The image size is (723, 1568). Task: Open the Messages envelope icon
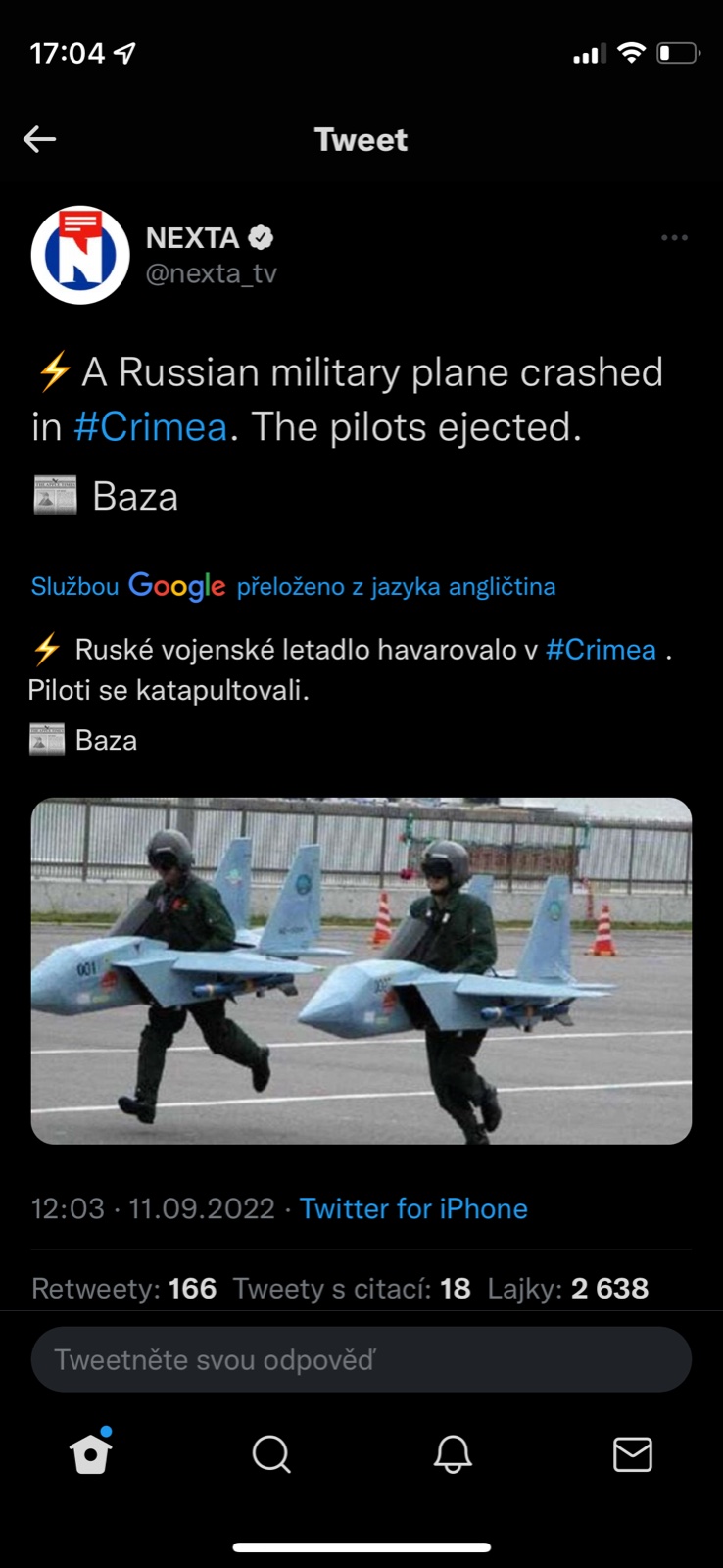[x=633, y=1454]
